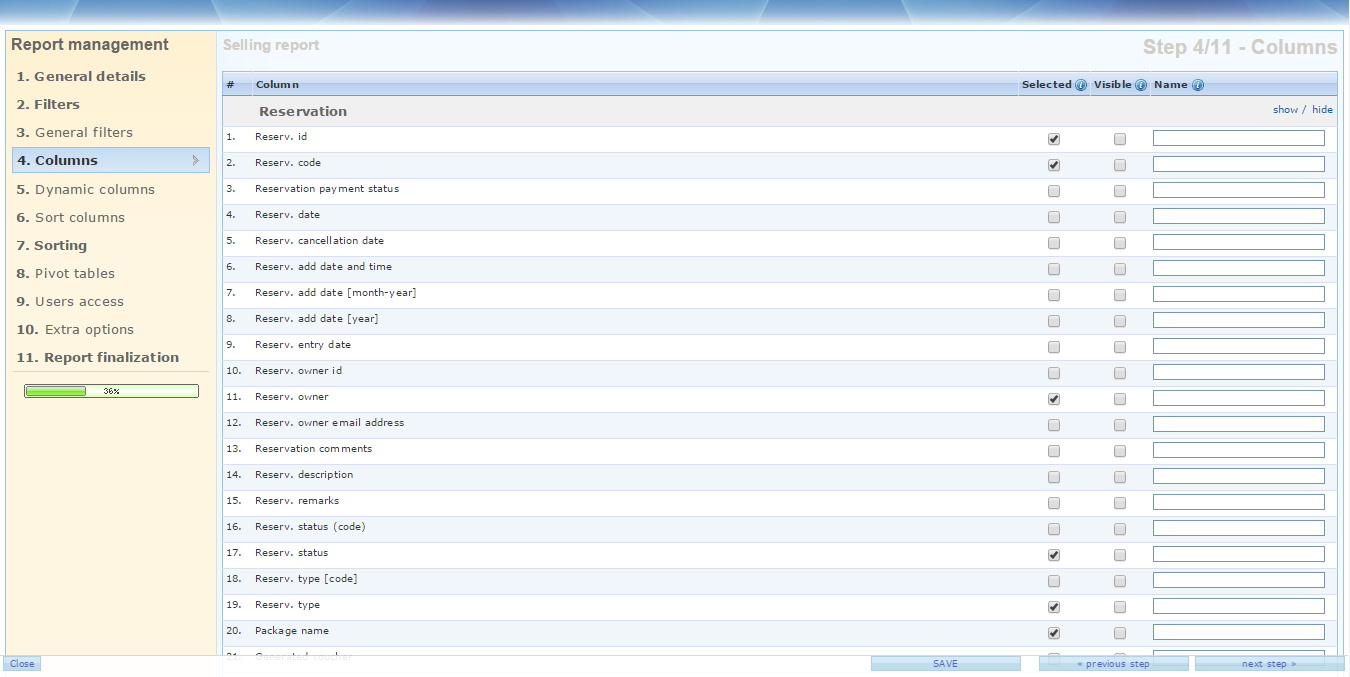Screen dimensions: 1350x677
Task: Click Name field for Reserv. code row
Action: (x=1238, y=164)
